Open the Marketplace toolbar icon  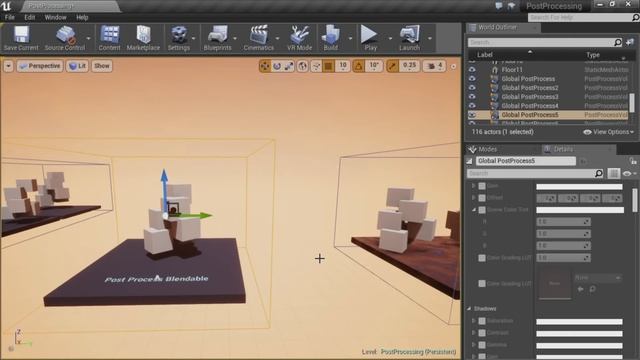point(143,38)
